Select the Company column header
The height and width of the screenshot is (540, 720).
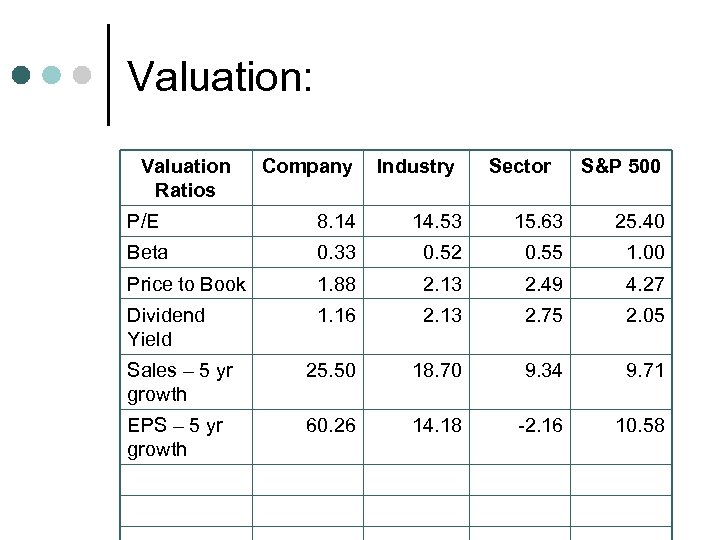click(307, 167)
